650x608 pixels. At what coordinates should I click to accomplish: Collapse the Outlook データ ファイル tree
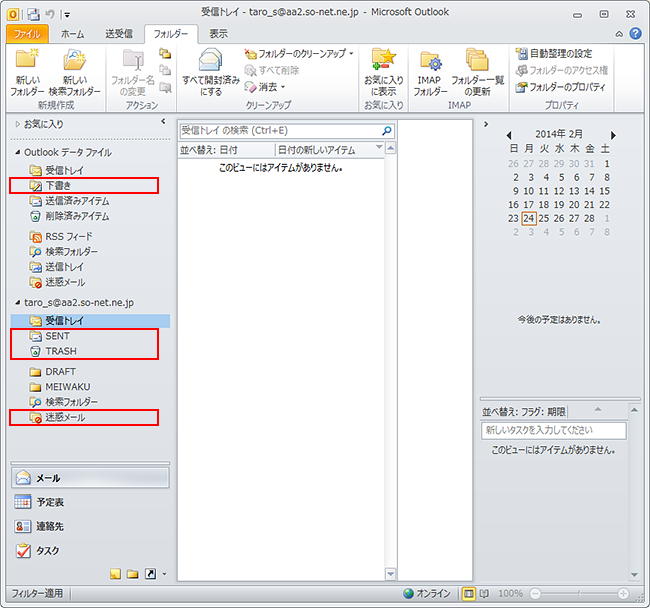click(18, 152)
